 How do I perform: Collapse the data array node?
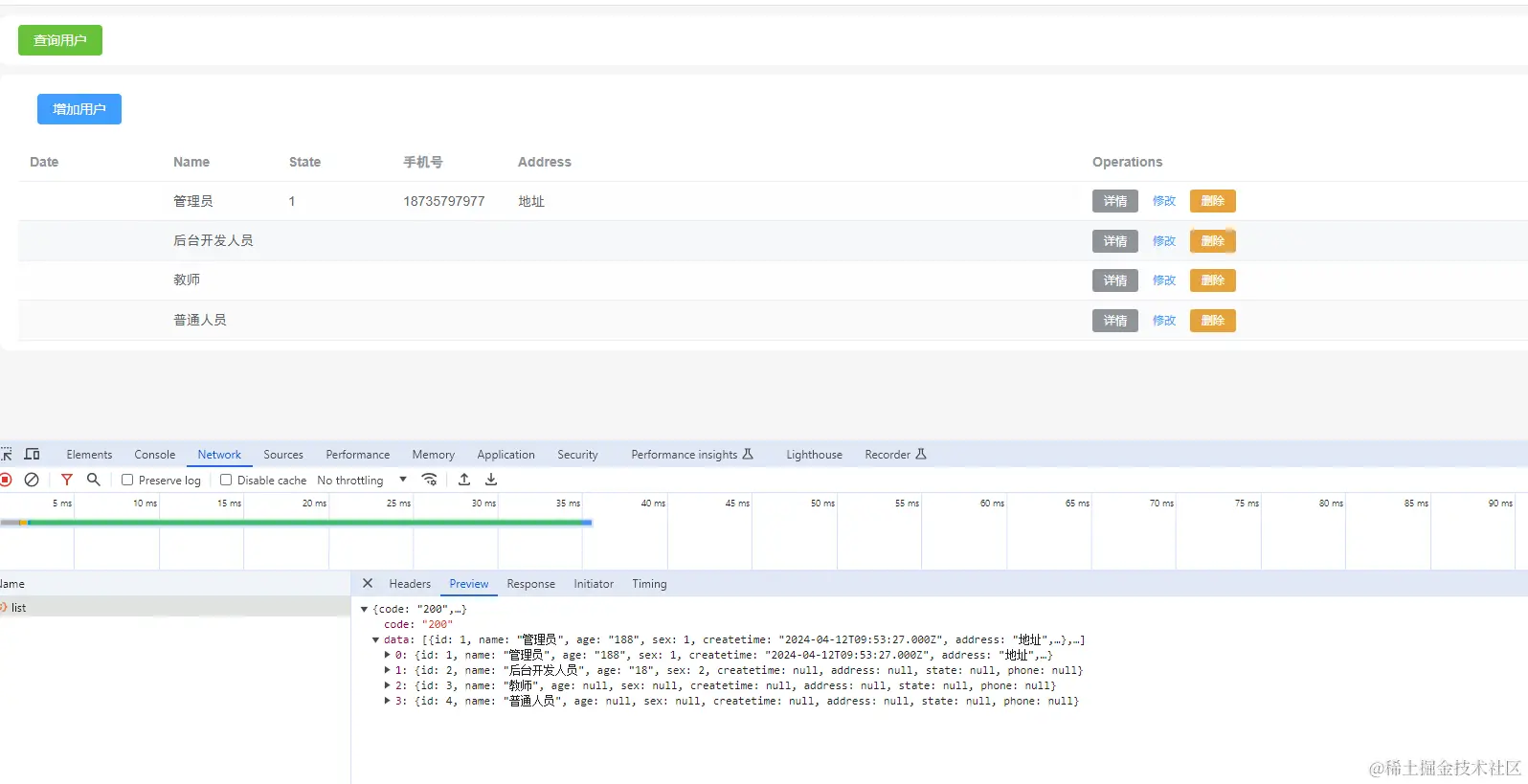tap(375, 639)
